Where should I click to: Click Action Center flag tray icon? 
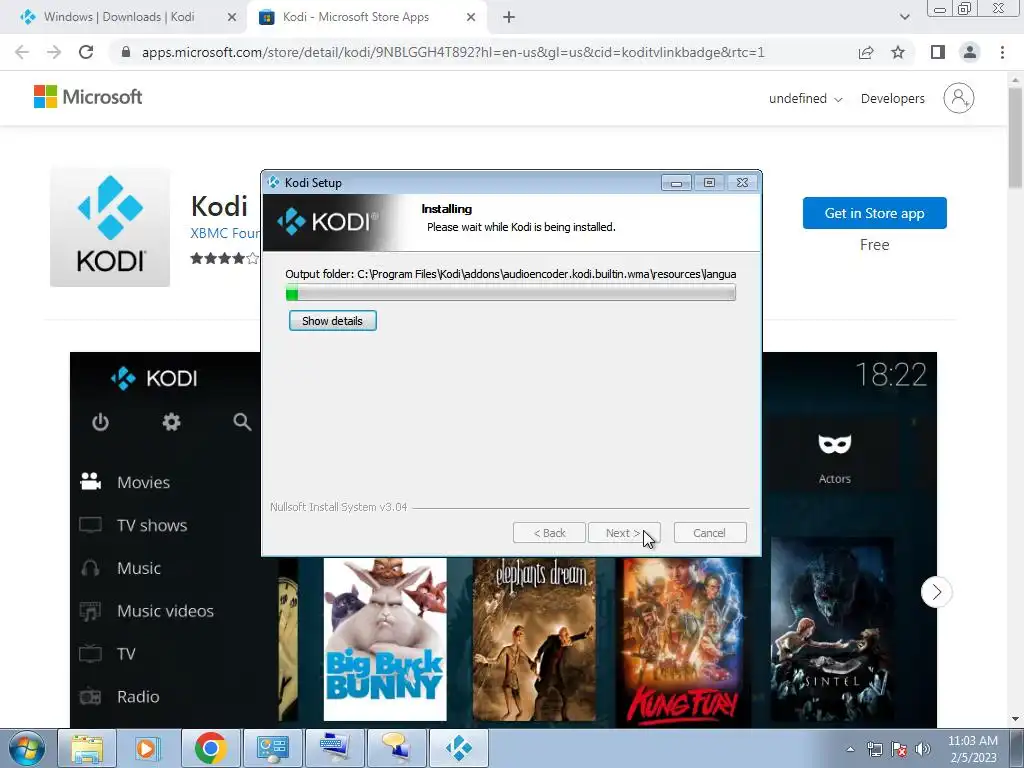(x=899, y=749)
